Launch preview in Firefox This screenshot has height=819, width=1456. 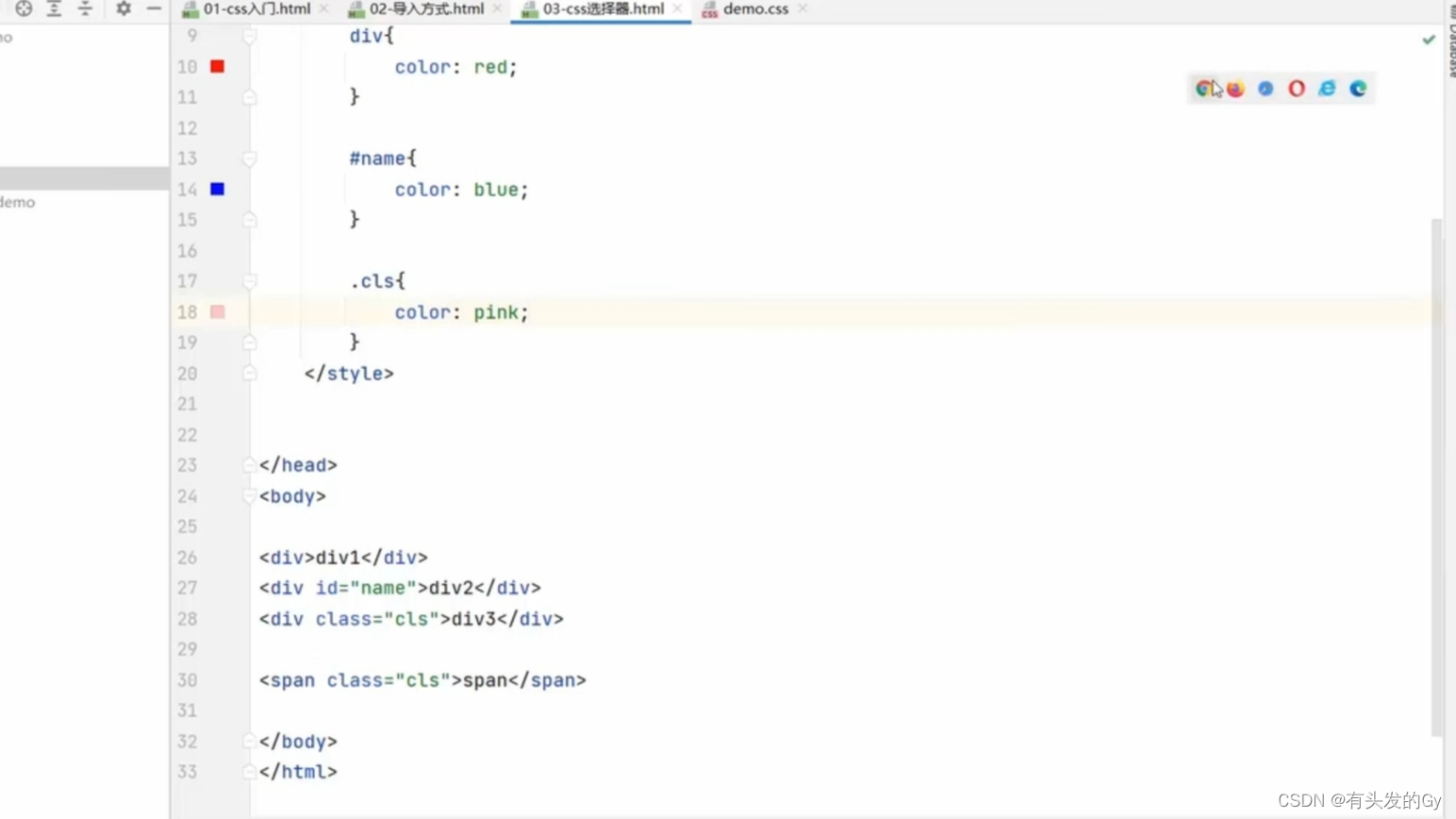[x=1235, y=88]
